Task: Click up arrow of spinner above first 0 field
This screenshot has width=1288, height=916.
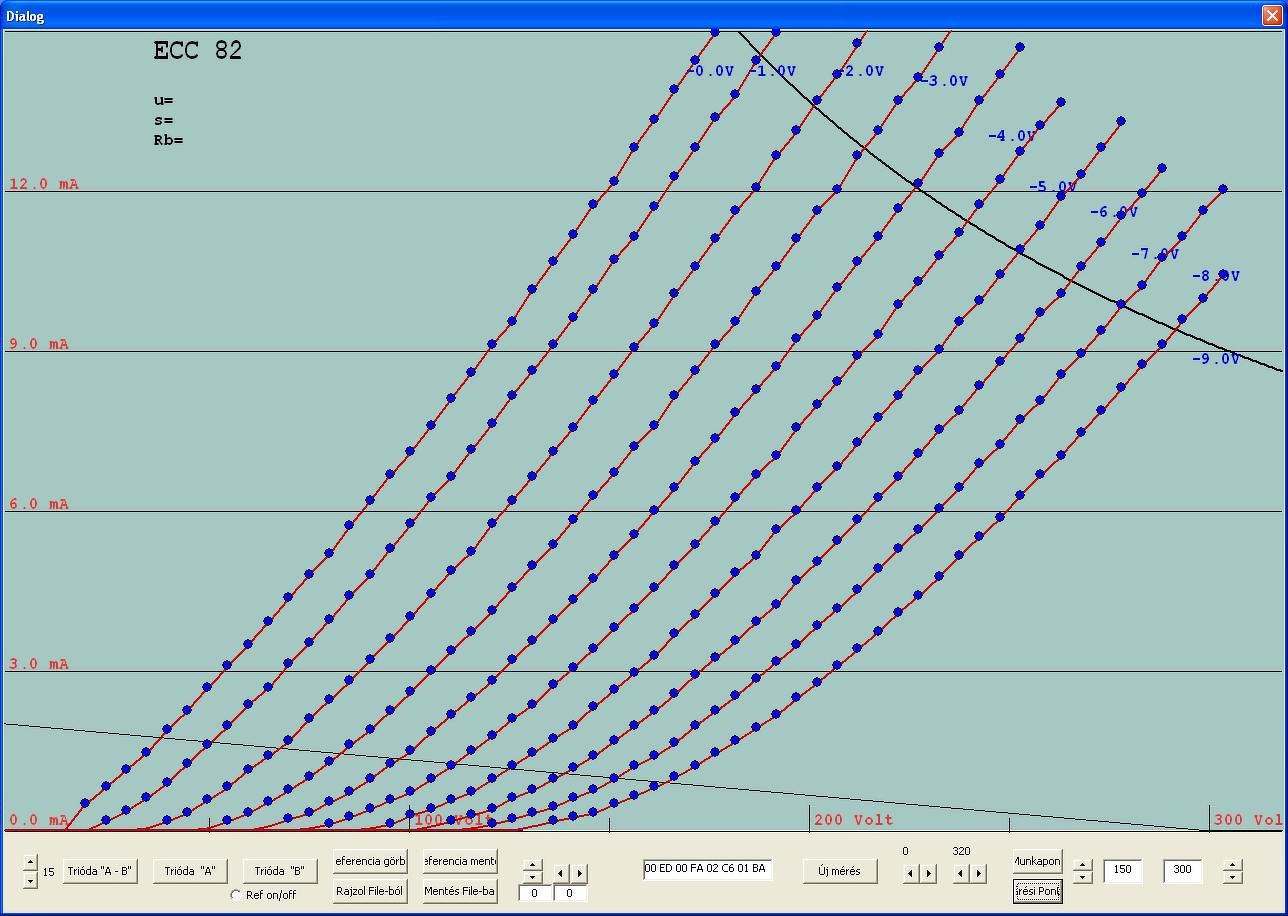Action: point(533,864)
